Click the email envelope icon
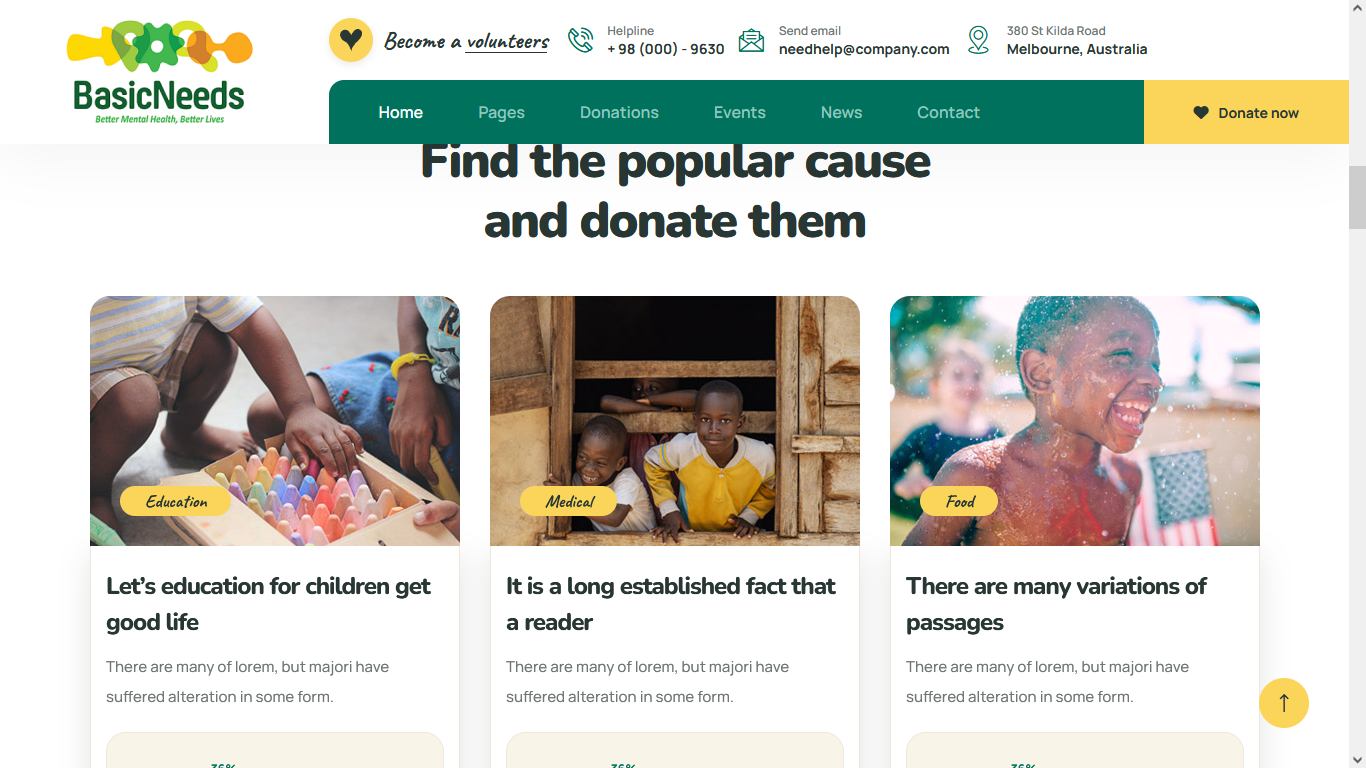The width and height of the screenshot is (1366, 768). point(751,40)
